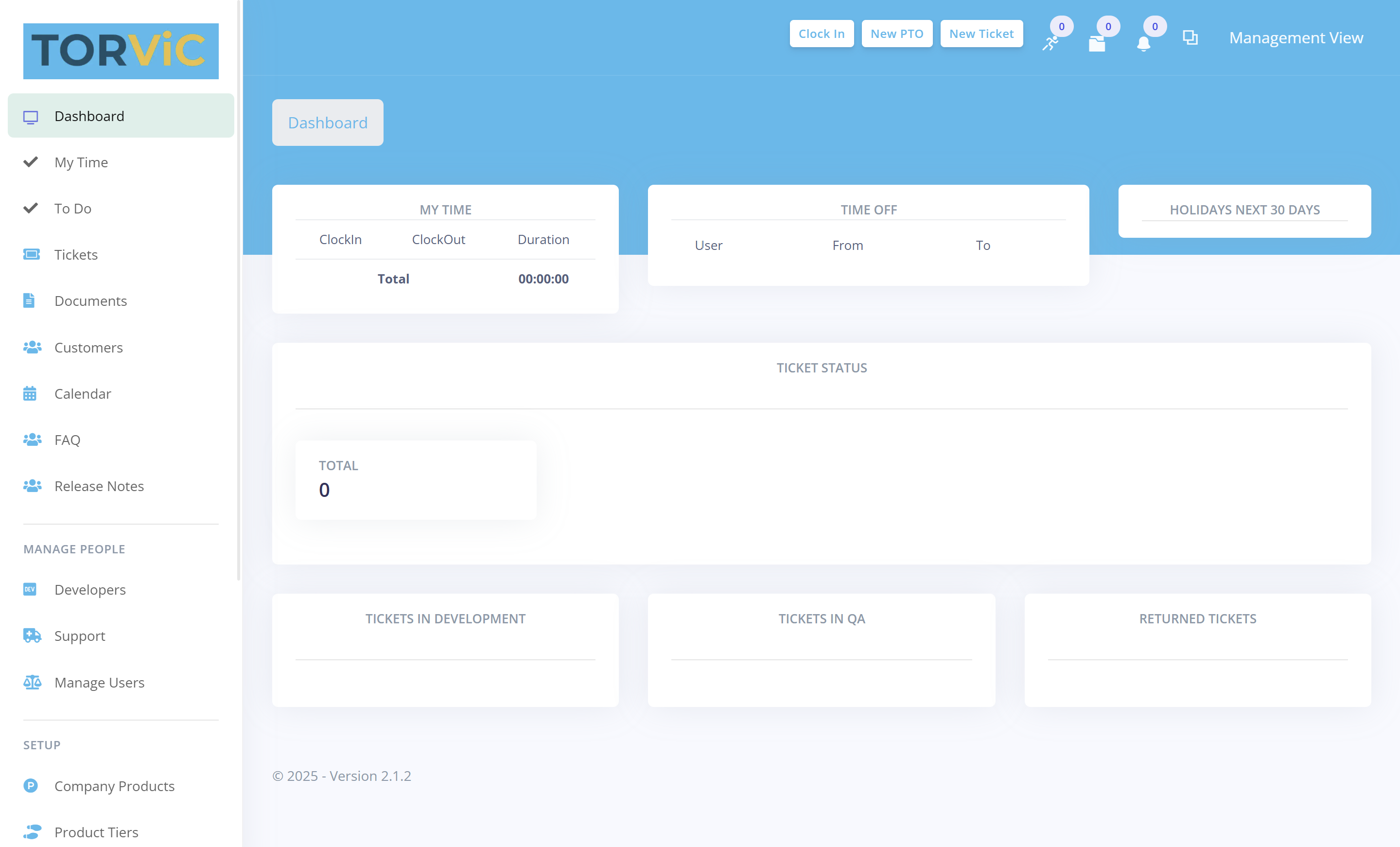Open the bell notifications icon
Viewport: 1400px width, 847px height.
[1143, 44]
